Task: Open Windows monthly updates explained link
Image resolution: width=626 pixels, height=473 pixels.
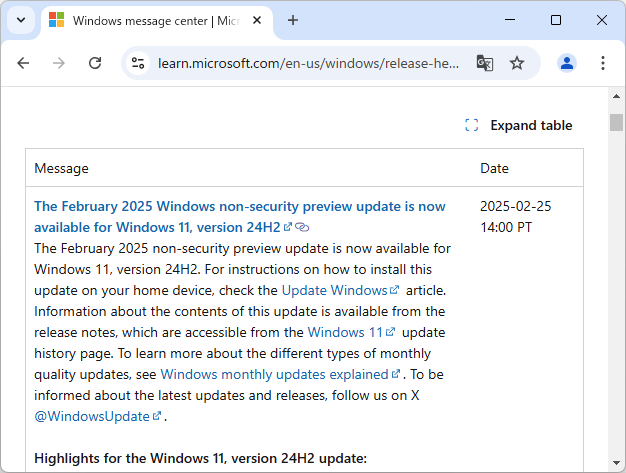Action: 280,374
